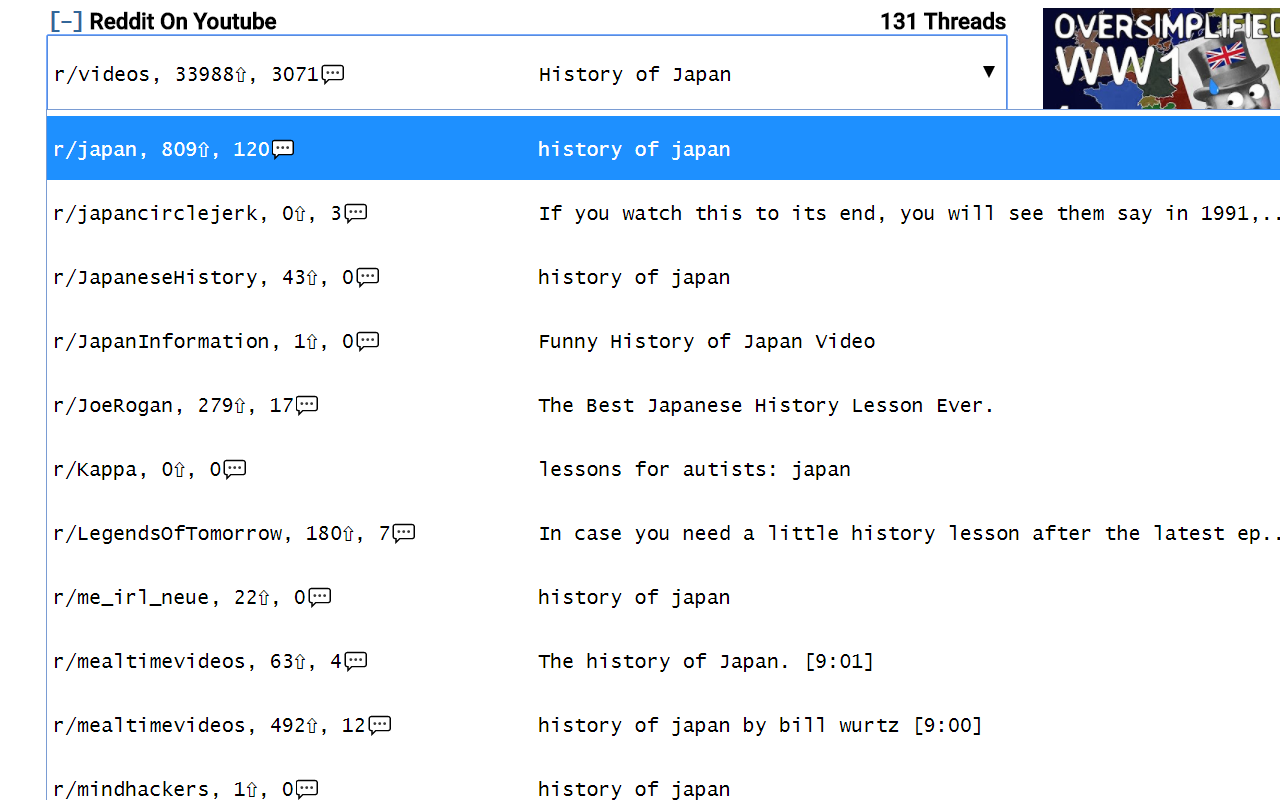Select the r/videos History of Japan thread
Screen dimensions: 1280x800
point(526,73)
